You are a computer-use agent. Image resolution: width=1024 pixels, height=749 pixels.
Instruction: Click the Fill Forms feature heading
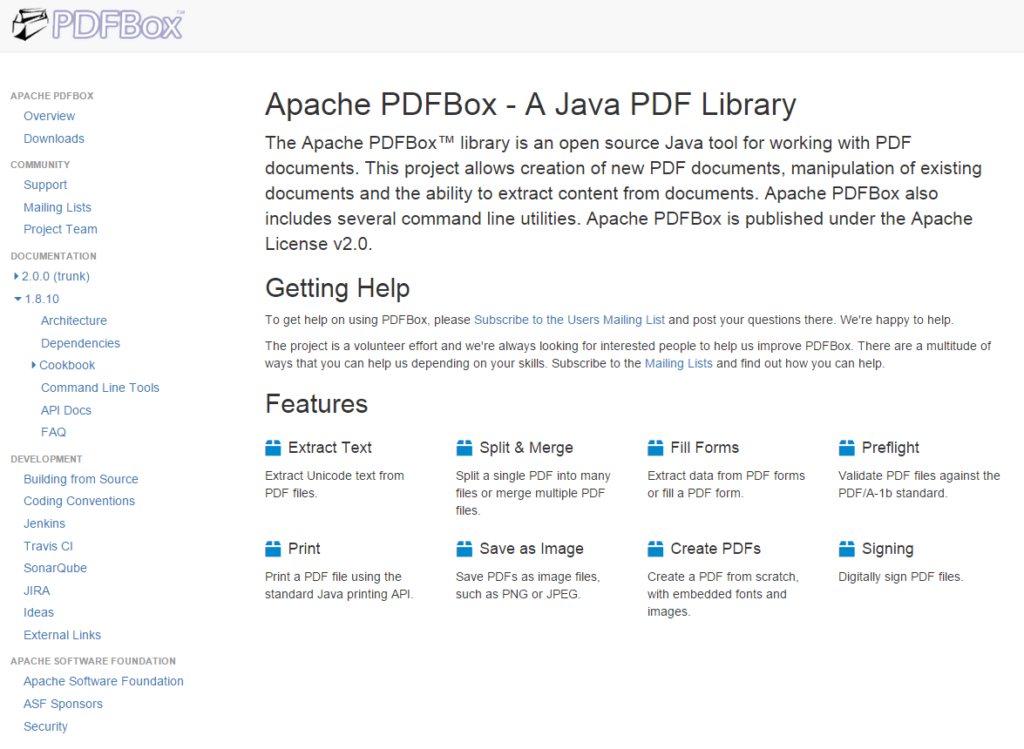pos(705,448)
